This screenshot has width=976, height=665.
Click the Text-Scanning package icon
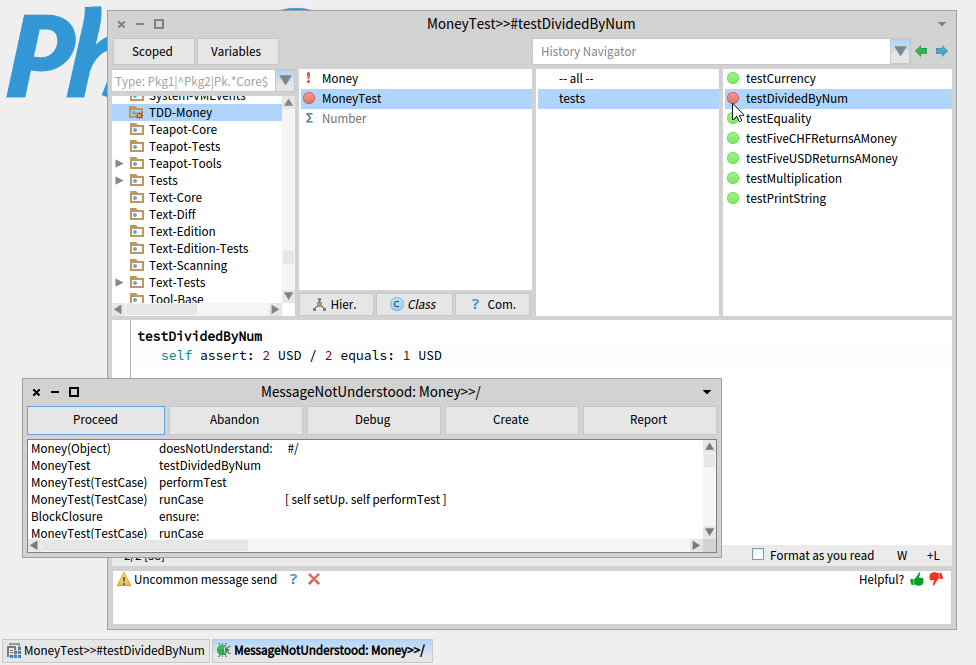click(x=136, y=265)
